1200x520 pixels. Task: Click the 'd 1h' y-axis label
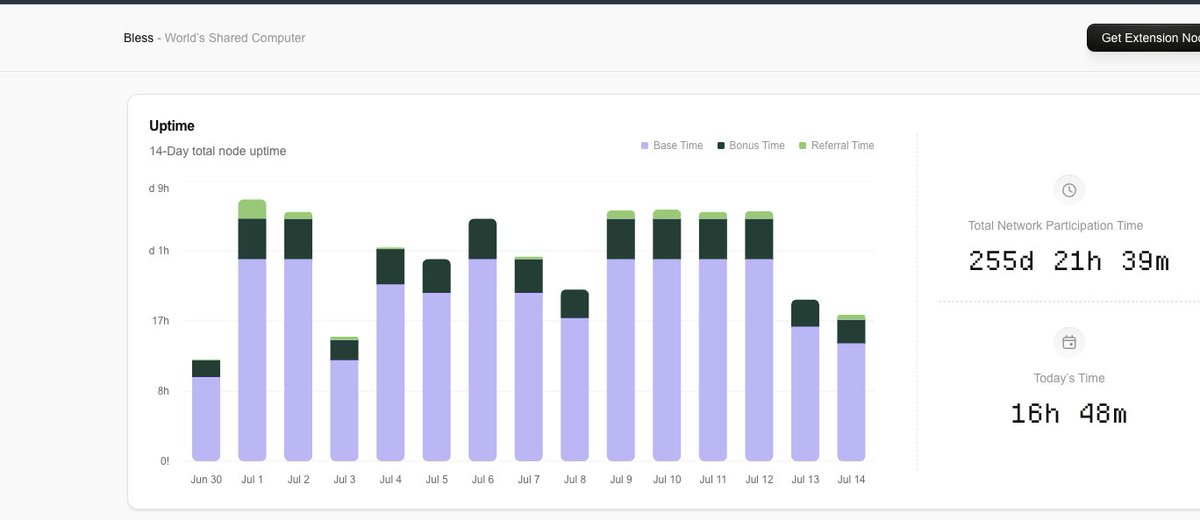[x=159, y=251]
